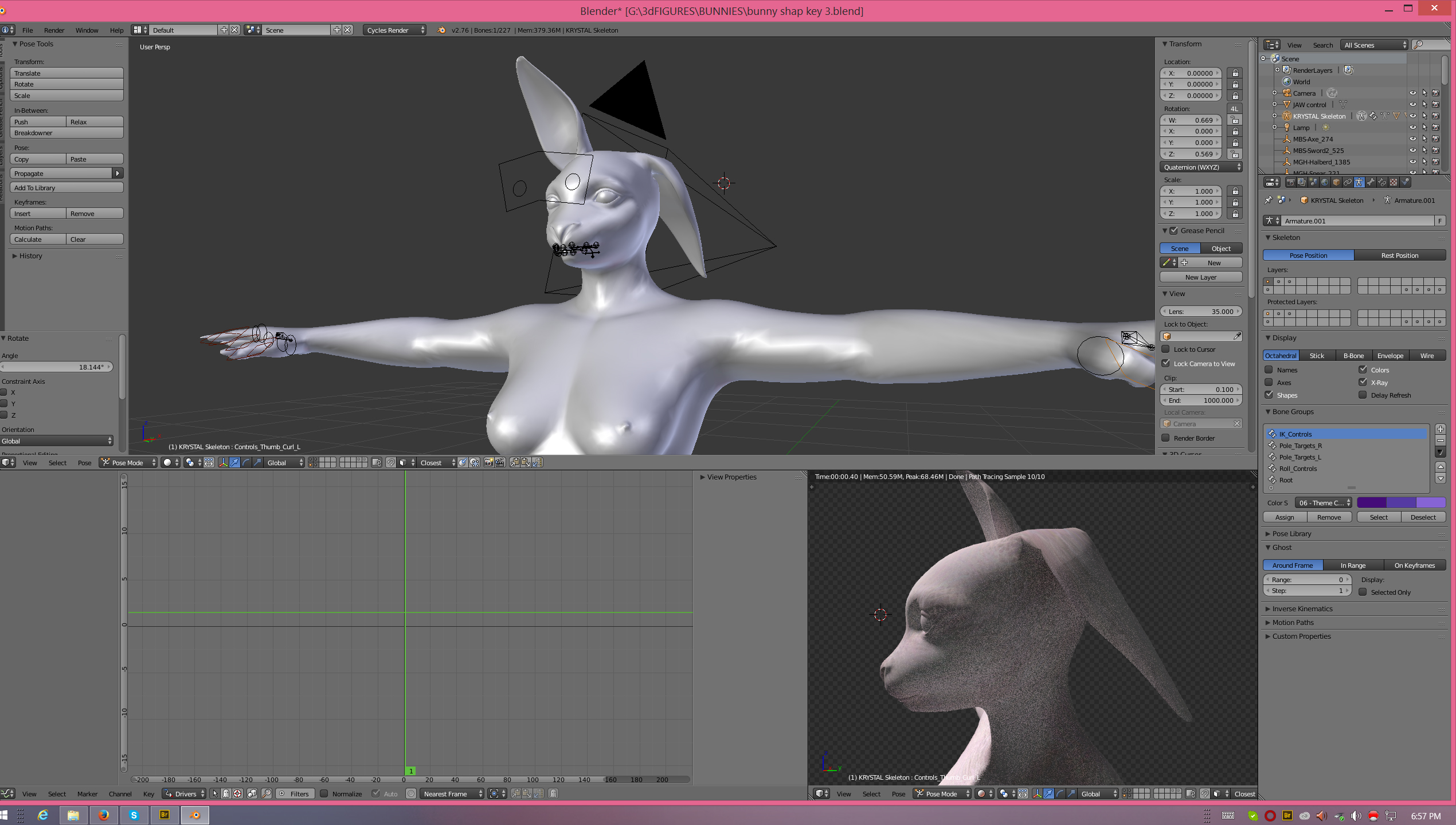
Task: Toggle the pin icon in properties panel
Action: tap(1269, 200)
